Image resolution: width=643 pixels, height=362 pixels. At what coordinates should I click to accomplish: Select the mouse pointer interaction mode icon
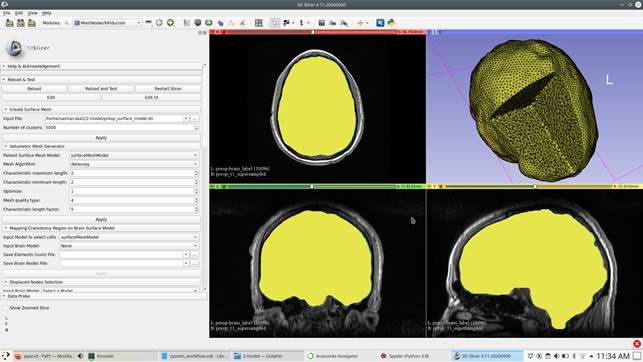(274, 23)
